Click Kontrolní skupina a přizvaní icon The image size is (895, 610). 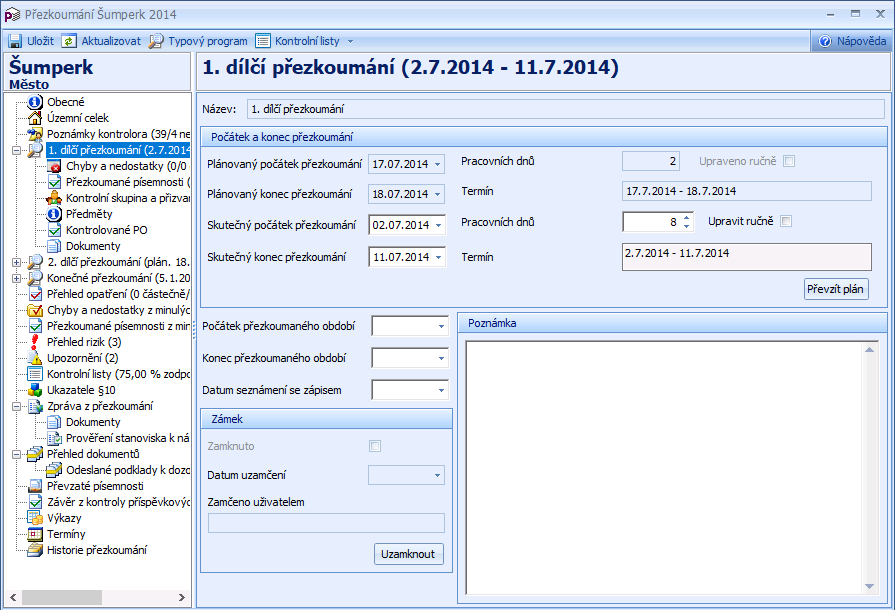(54, 198)
